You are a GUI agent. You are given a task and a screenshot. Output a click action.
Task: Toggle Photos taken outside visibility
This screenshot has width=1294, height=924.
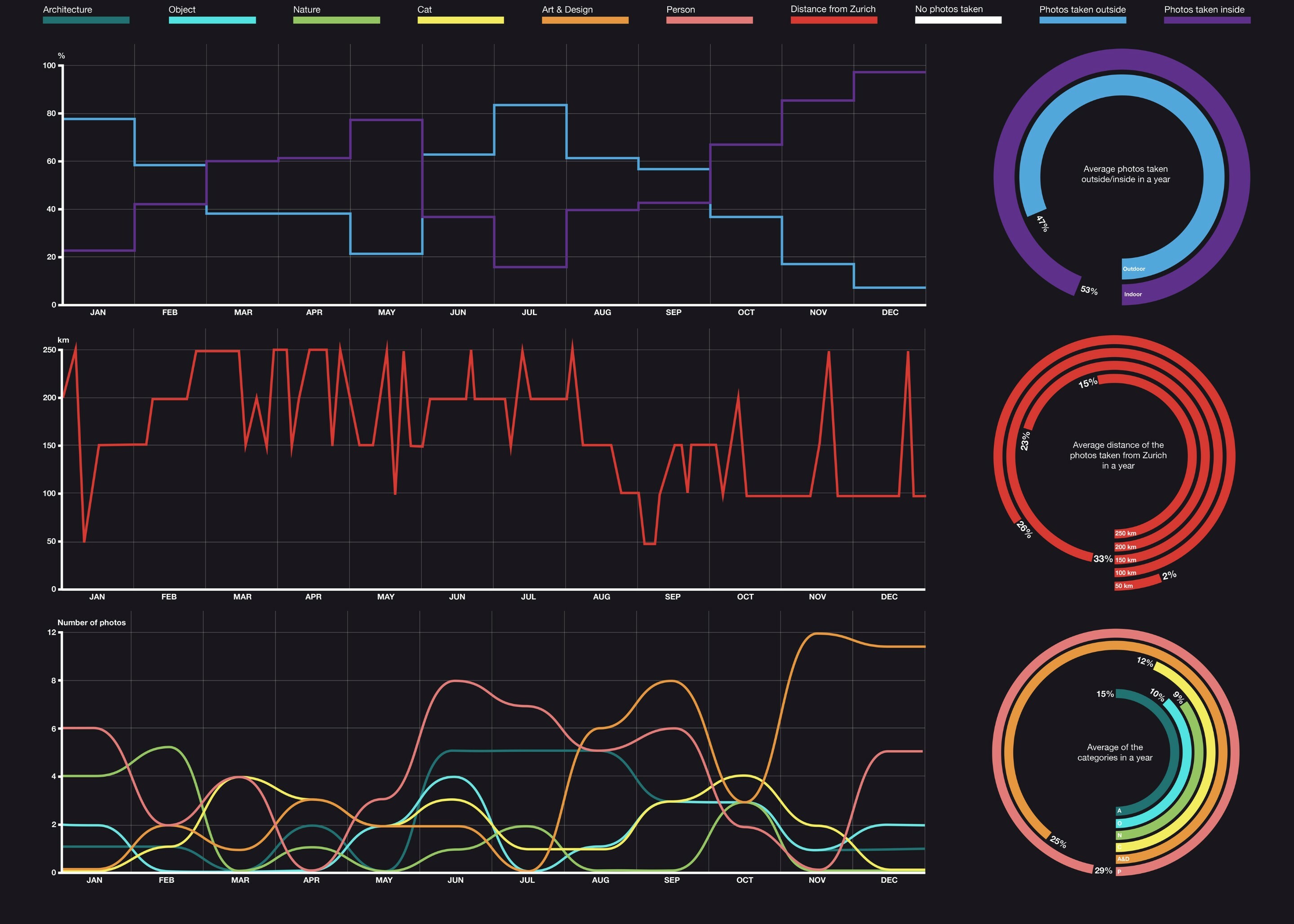(x=1082, y=19)
